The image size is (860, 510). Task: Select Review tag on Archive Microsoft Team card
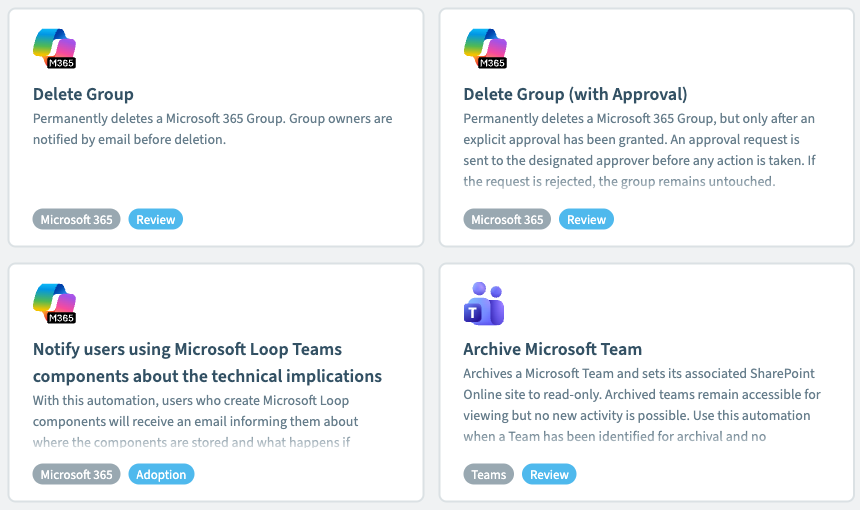pyautogui.click(x=549, y=474)
